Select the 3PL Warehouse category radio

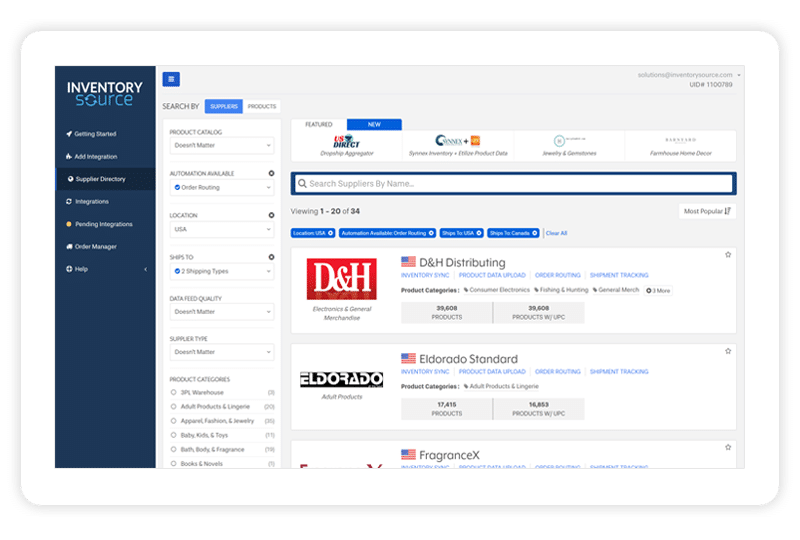coord(174,393)
